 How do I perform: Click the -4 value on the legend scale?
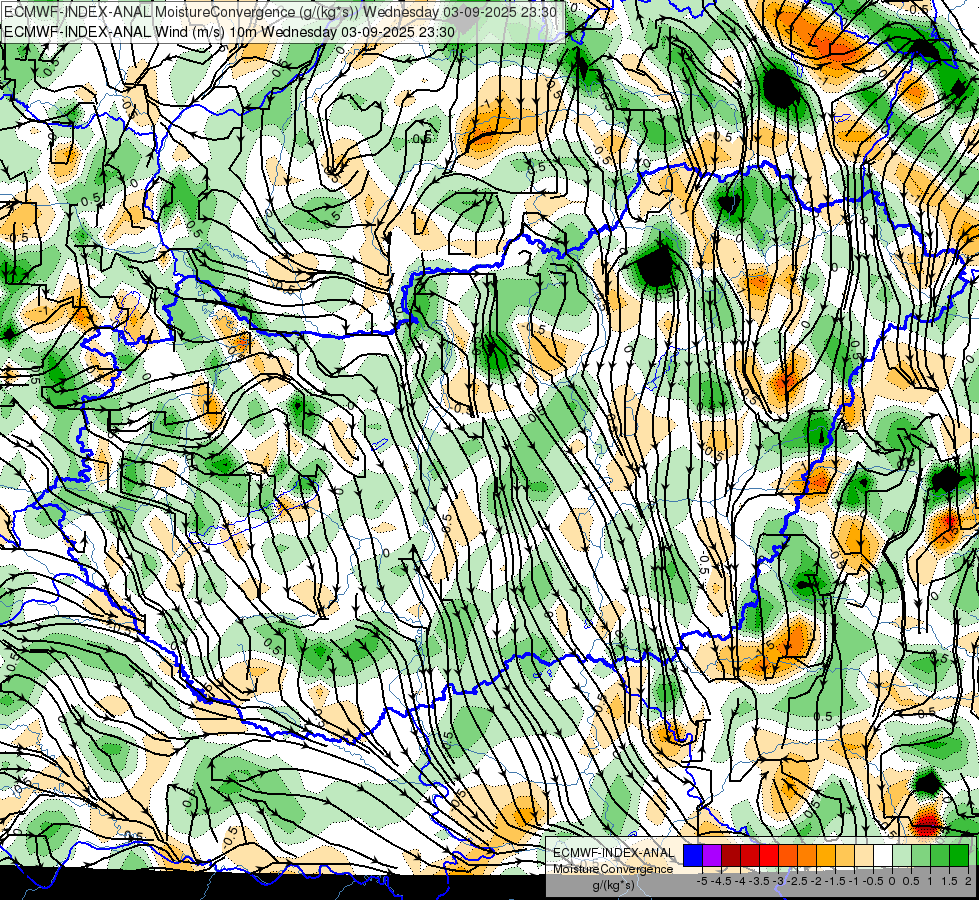point(740,881)
